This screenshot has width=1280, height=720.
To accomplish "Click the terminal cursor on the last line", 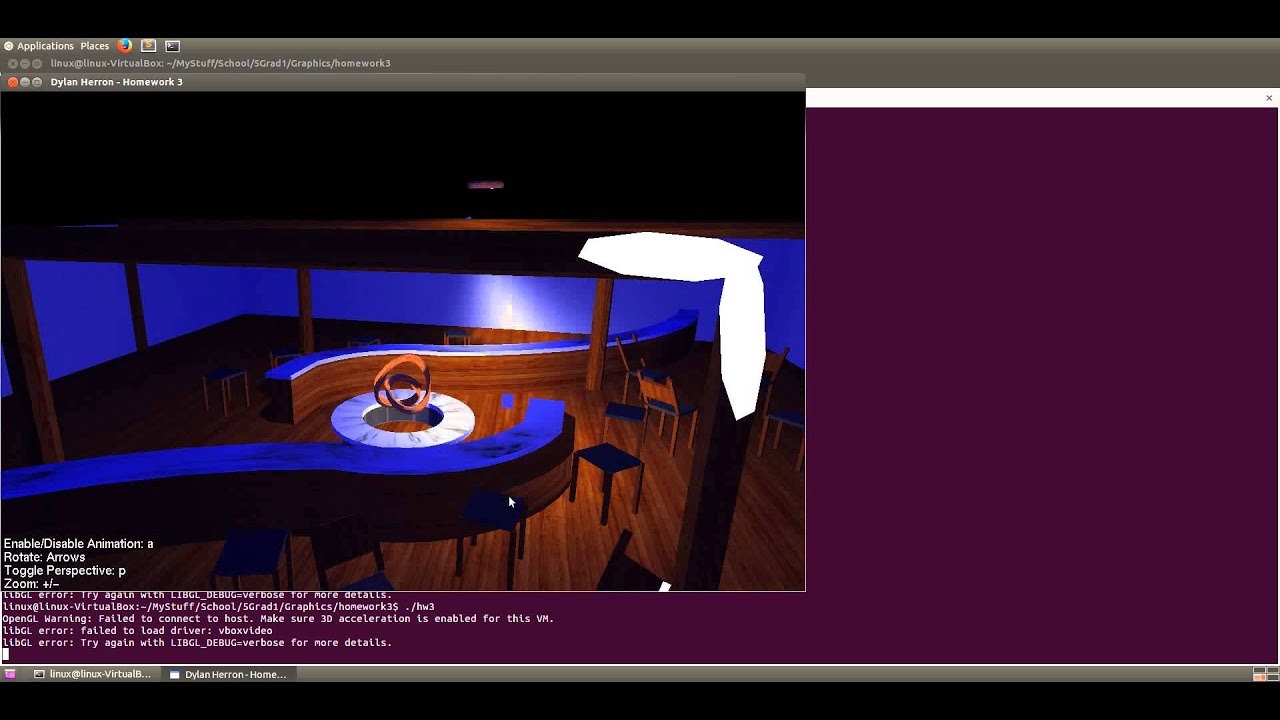I will tap(5, 655).
